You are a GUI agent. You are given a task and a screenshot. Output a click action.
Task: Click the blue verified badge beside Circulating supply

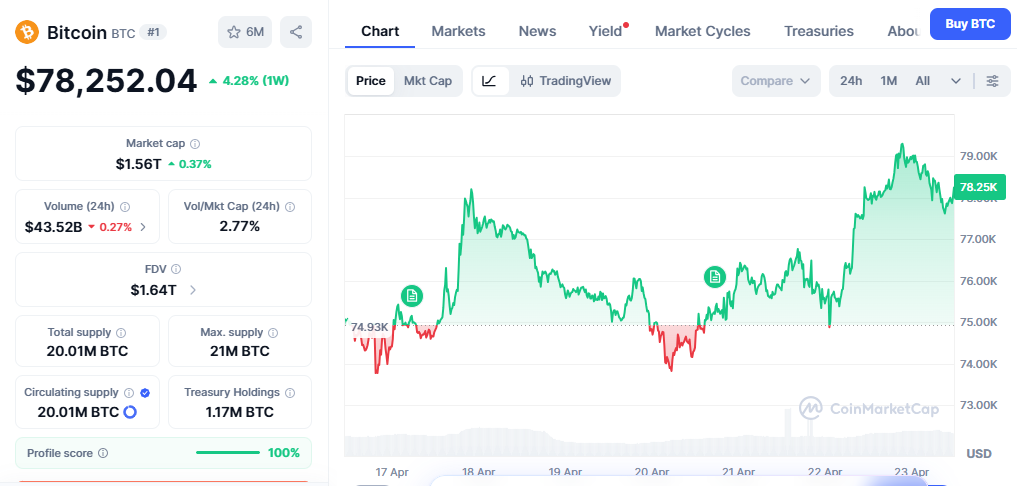pos(145,393)
